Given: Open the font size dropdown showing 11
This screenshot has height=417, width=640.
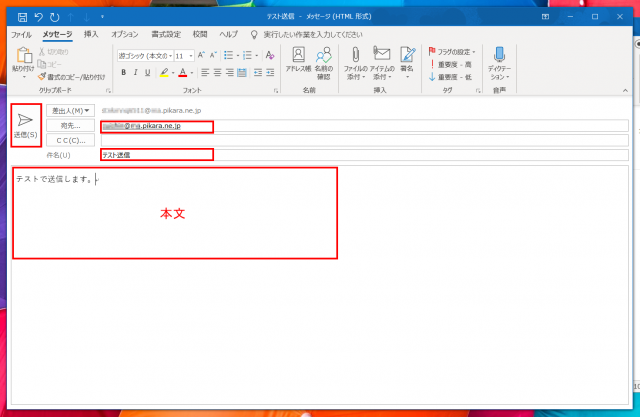Looking at the screenshot, I should pyautogui.click(x=183, y=56).
